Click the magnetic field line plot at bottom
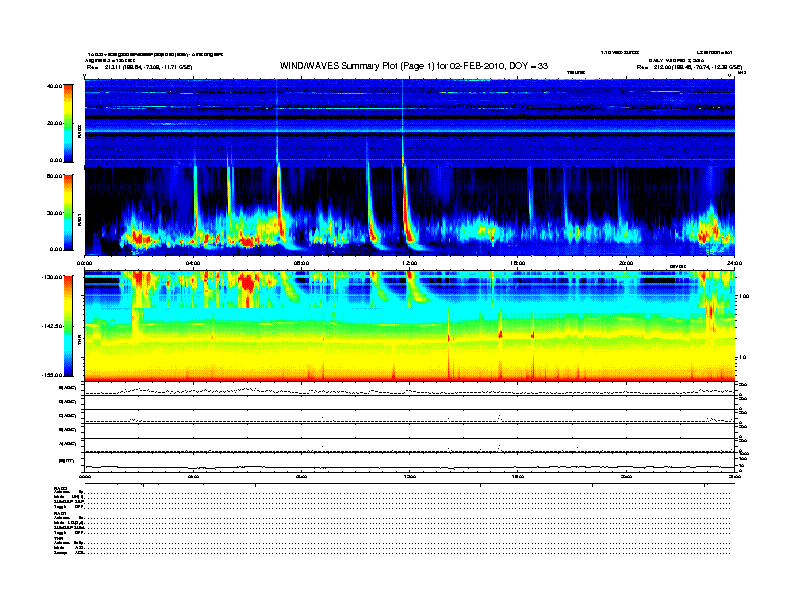Screen dimensions: 792x612 click(410, 463)
